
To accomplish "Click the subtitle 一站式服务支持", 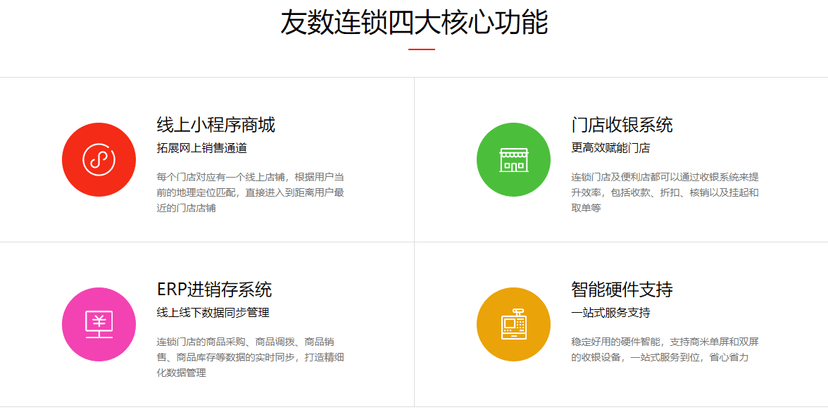I will [x=610, y=313].
